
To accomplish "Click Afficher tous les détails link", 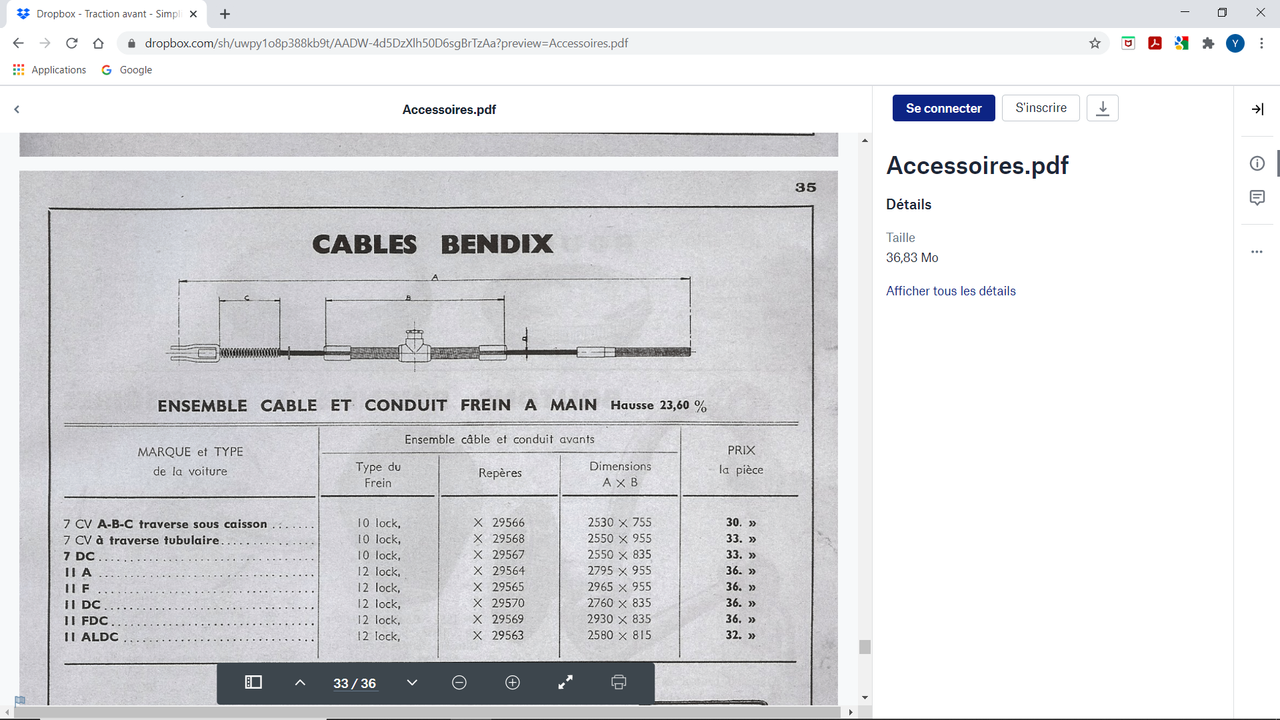I will [x=951, y=291].
